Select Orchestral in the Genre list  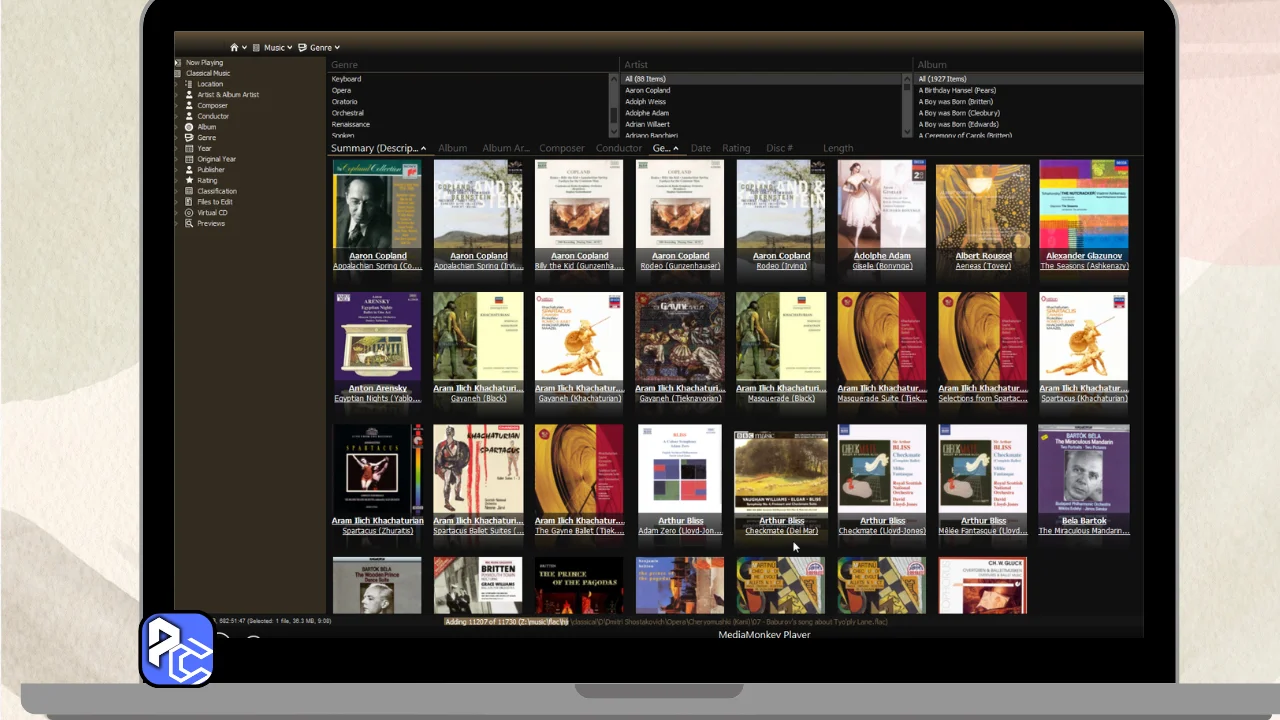point(348,113)
